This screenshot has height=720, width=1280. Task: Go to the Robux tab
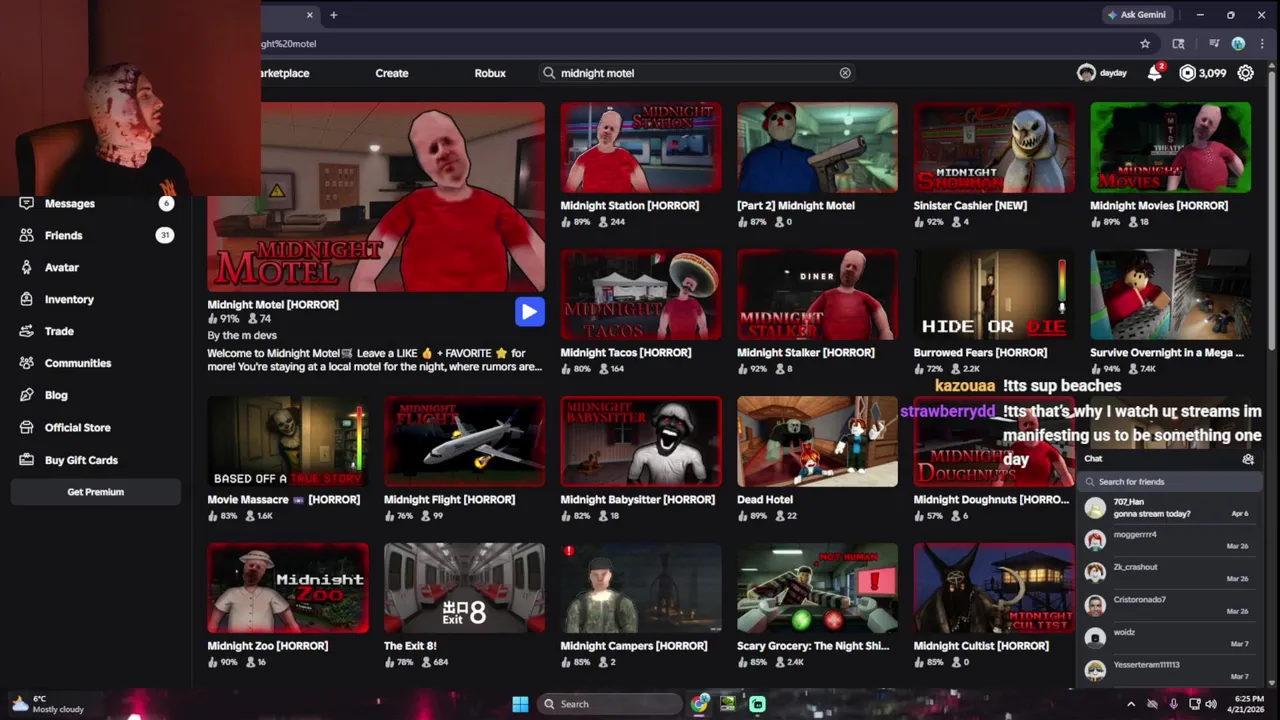pyautogui.click(x=490, y=73)
